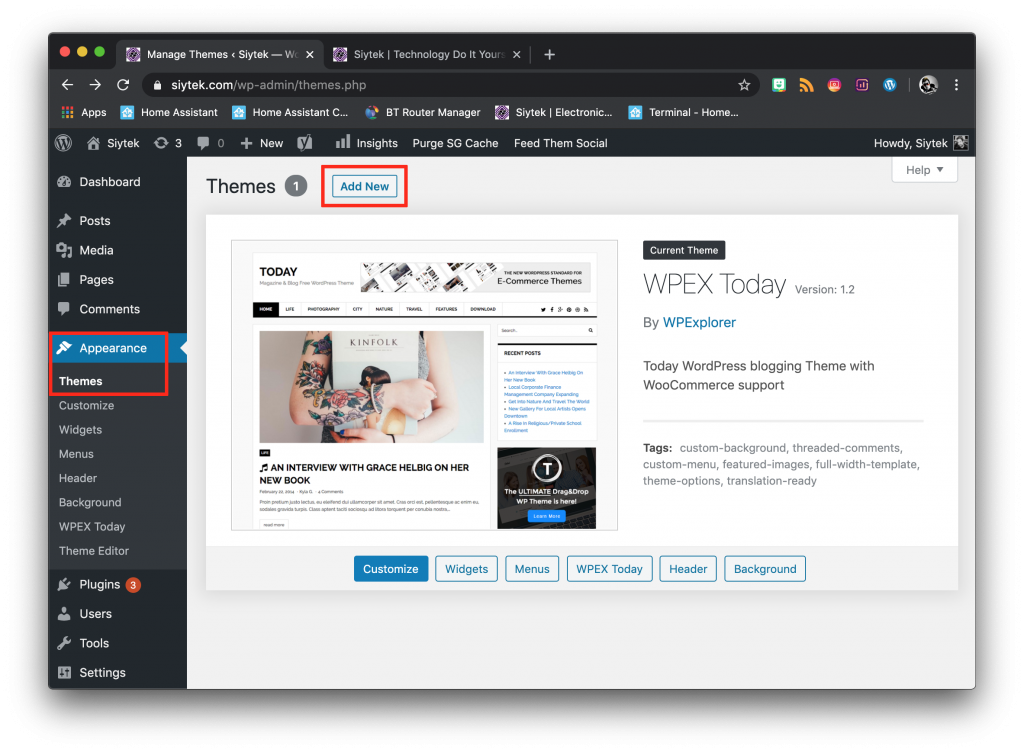The image size is (1024, 753).
Task: Switch to the Siytek Technology Do It Yourself tab
Action: pos(428,54)
